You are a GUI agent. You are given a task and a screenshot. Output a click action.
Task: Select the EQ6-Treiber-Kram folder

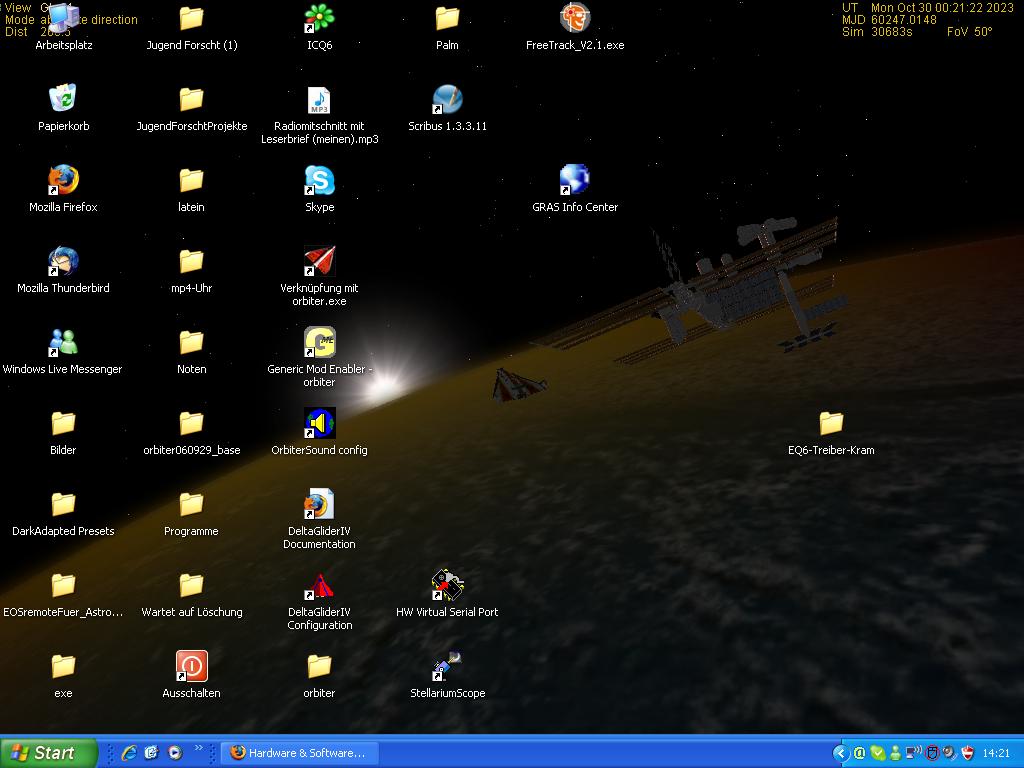point(830,424)
